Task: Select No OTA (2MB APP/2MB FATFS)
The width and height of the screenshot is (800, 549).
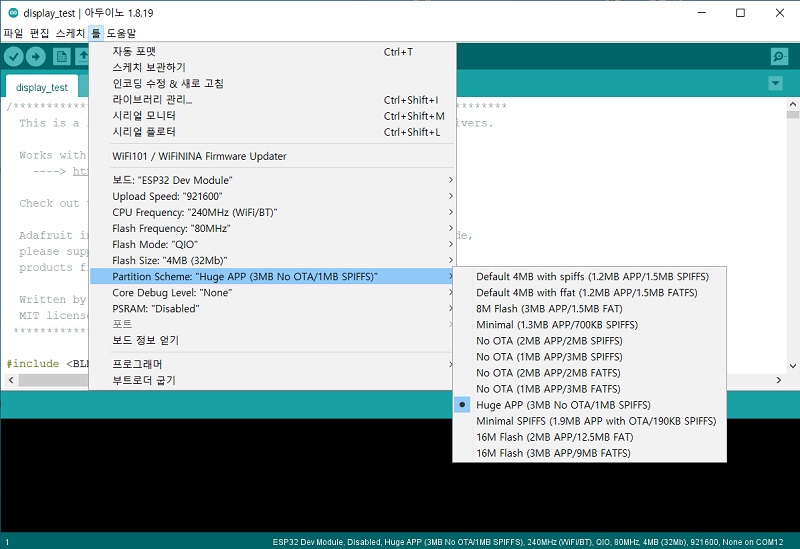Action: click(589, 373)
